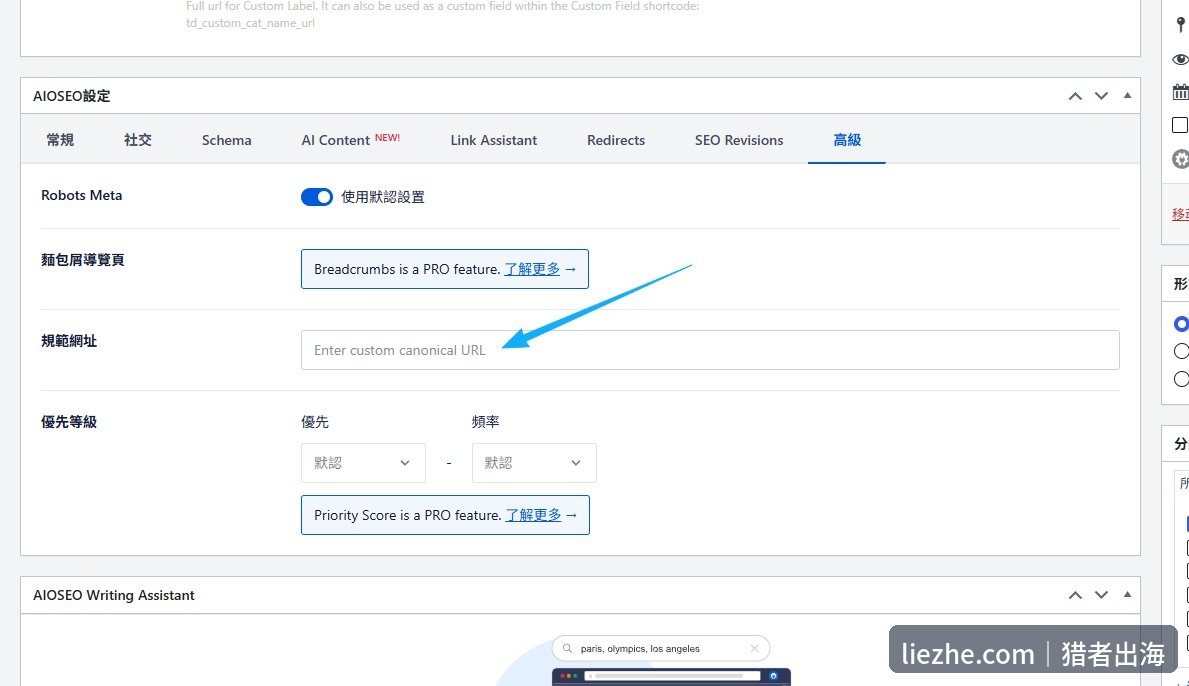Click the calendar schedule icon in sidebar
Image resolution: width=1189 pixels, height=686 pixels.
pyautogui.click(x=1181, y=92)
